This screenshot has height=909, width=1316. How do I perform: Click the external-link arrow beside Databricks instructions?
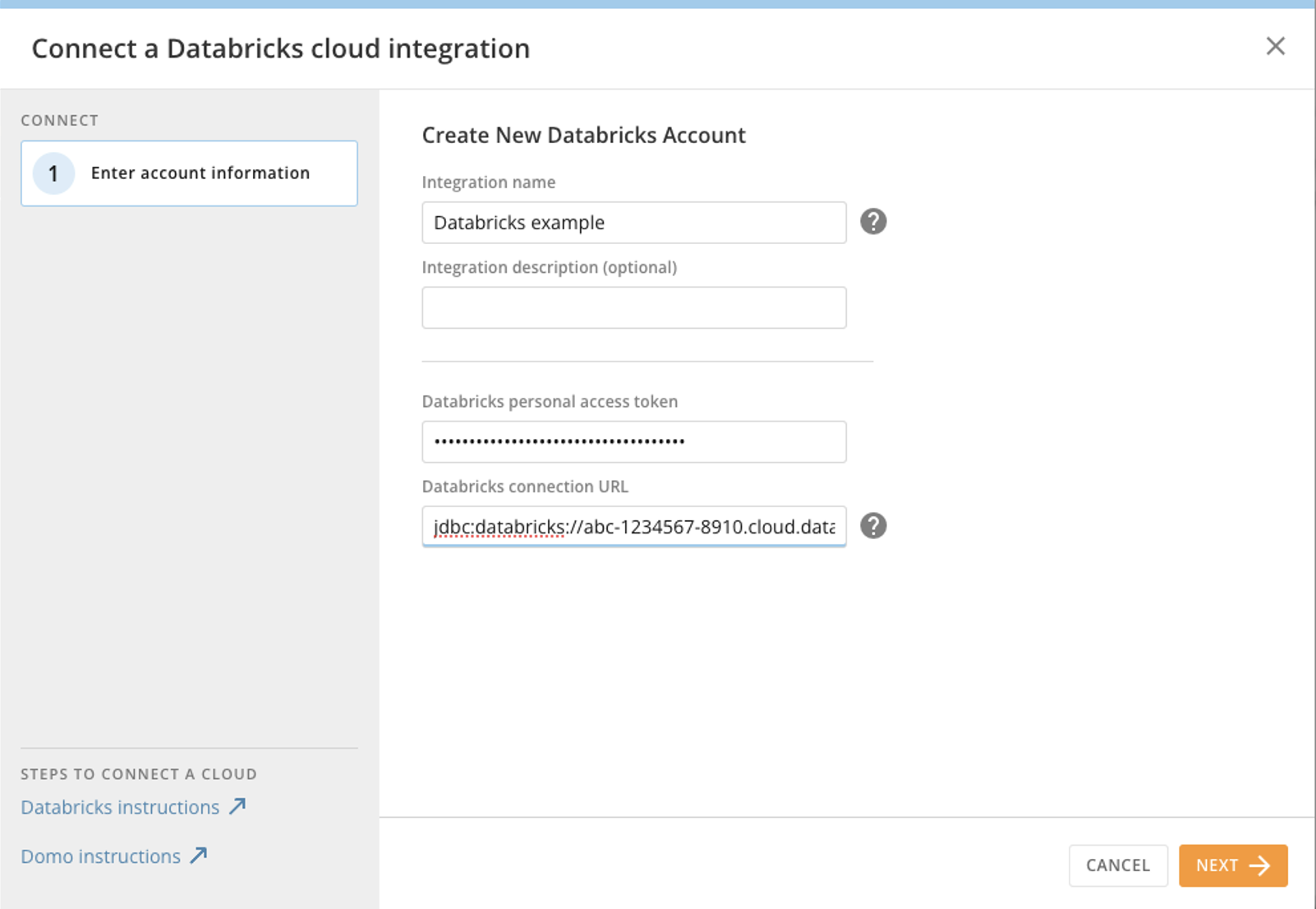[237, 806]
